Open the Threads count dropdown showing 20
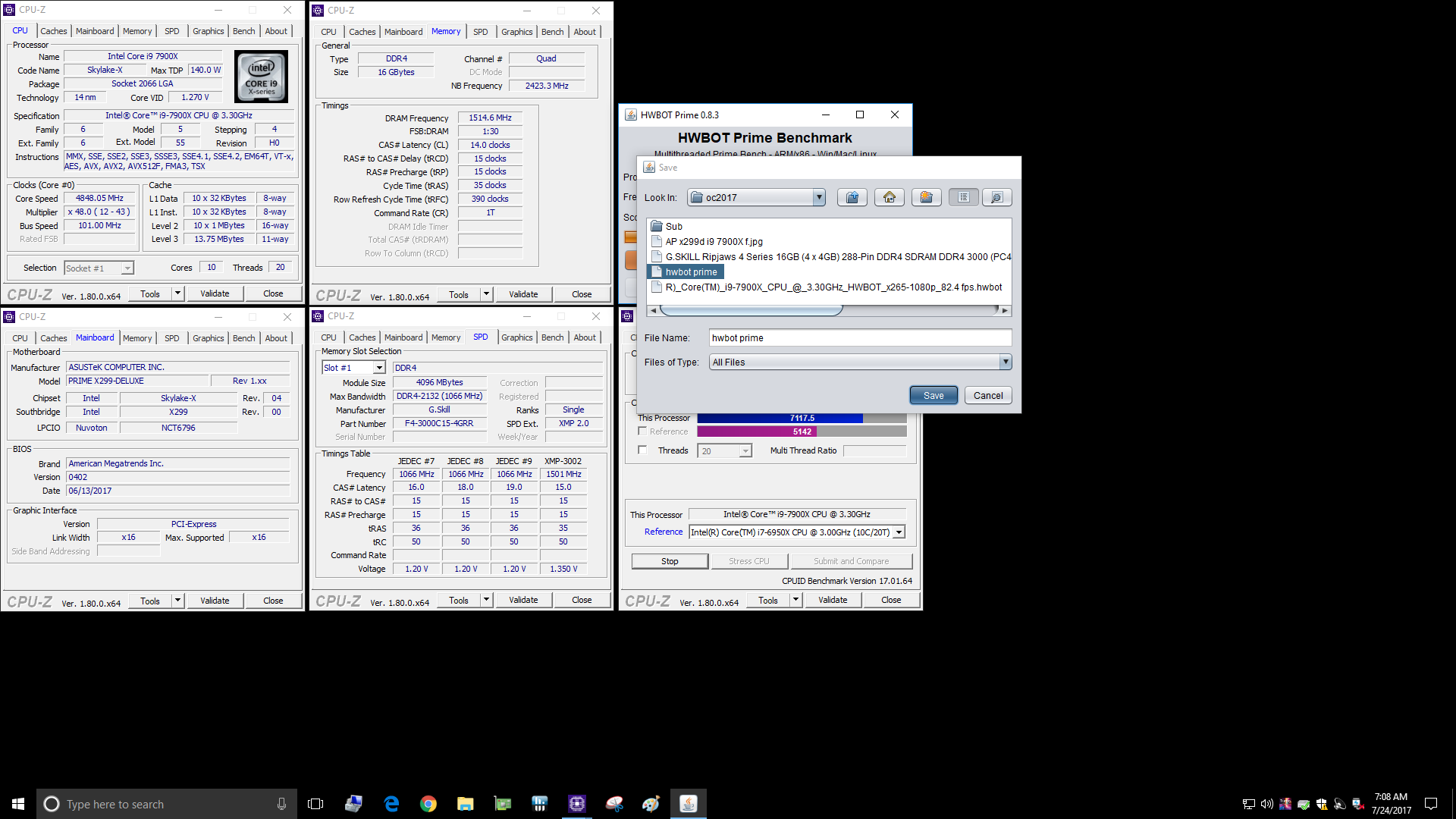The width and height of the screenshot is (1456, 819). coord(745,451)
